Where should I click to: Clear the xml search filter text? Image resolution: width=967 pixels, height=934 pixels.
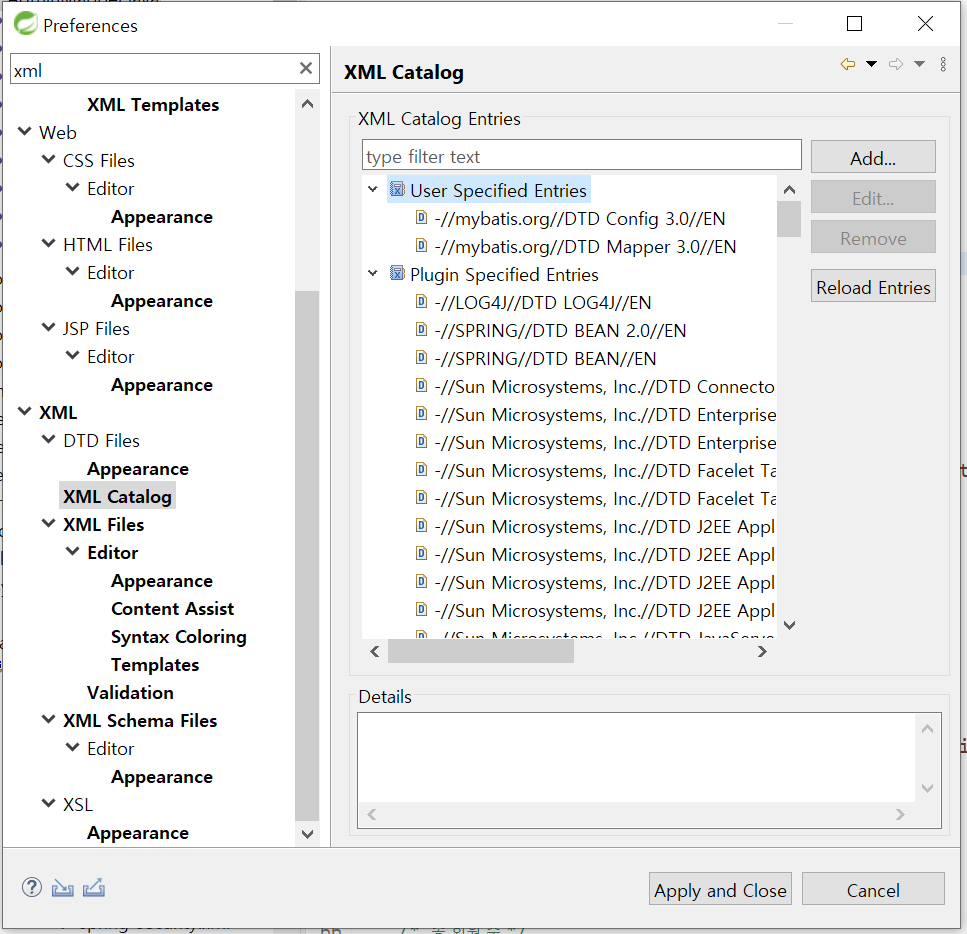click(x=305, y=68)
